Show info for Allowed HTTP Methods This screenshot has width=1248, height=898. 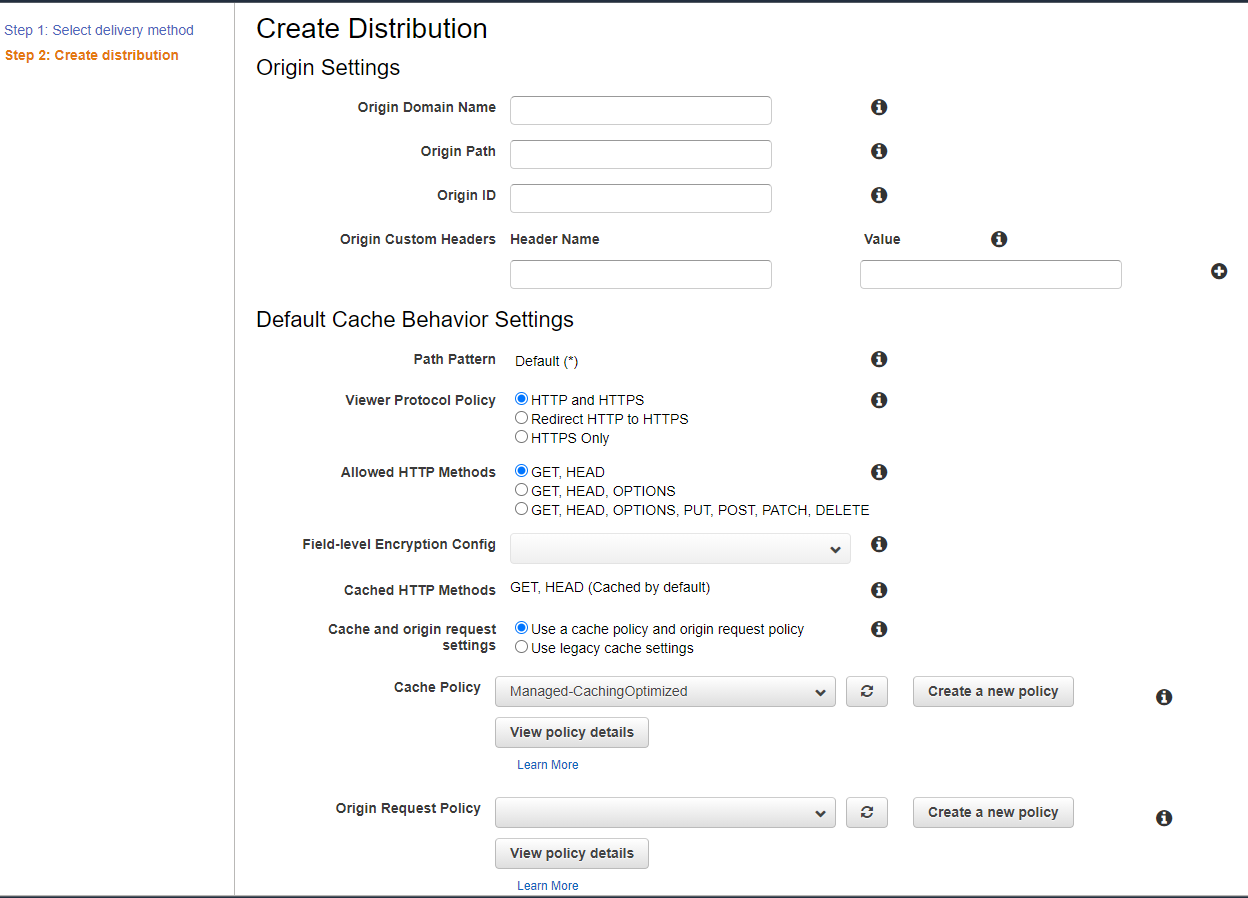[x=879, y=472]
